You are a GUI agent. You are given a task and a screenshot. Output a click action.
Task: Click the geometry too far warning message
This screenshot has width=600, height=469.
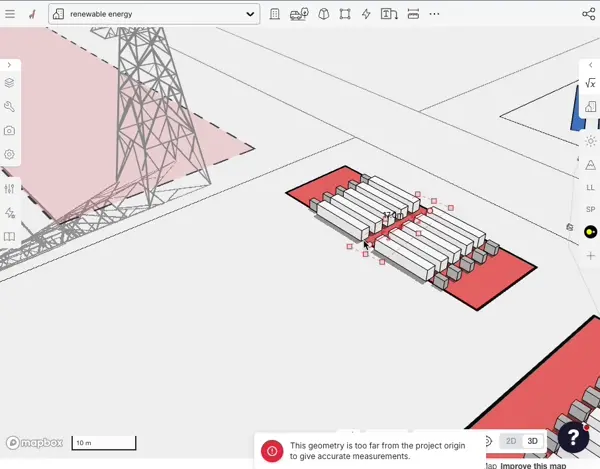377,451
